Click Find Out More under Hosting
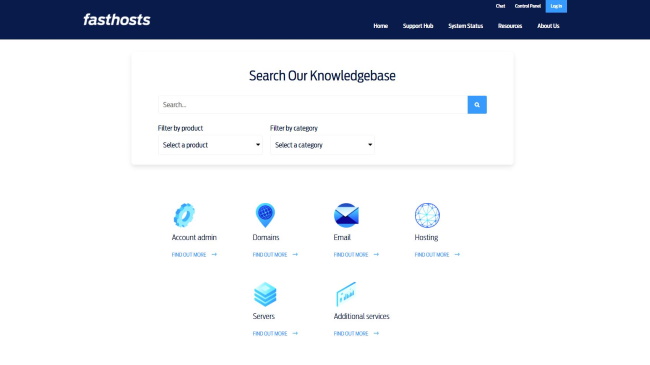Screen dimensions: 650x365 click(432, 255)
